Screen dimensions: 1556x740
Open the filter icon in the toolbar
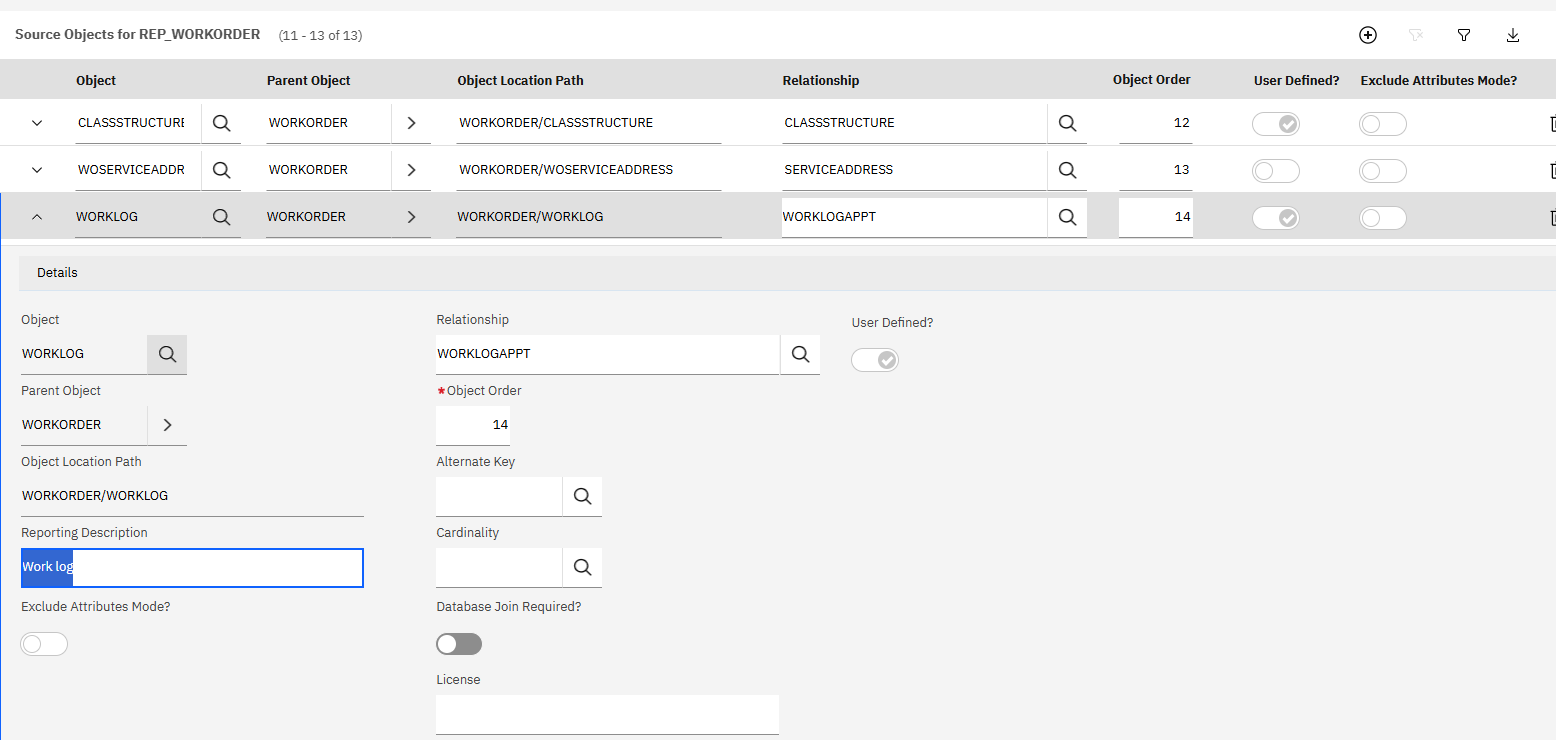click(1463, 35)
